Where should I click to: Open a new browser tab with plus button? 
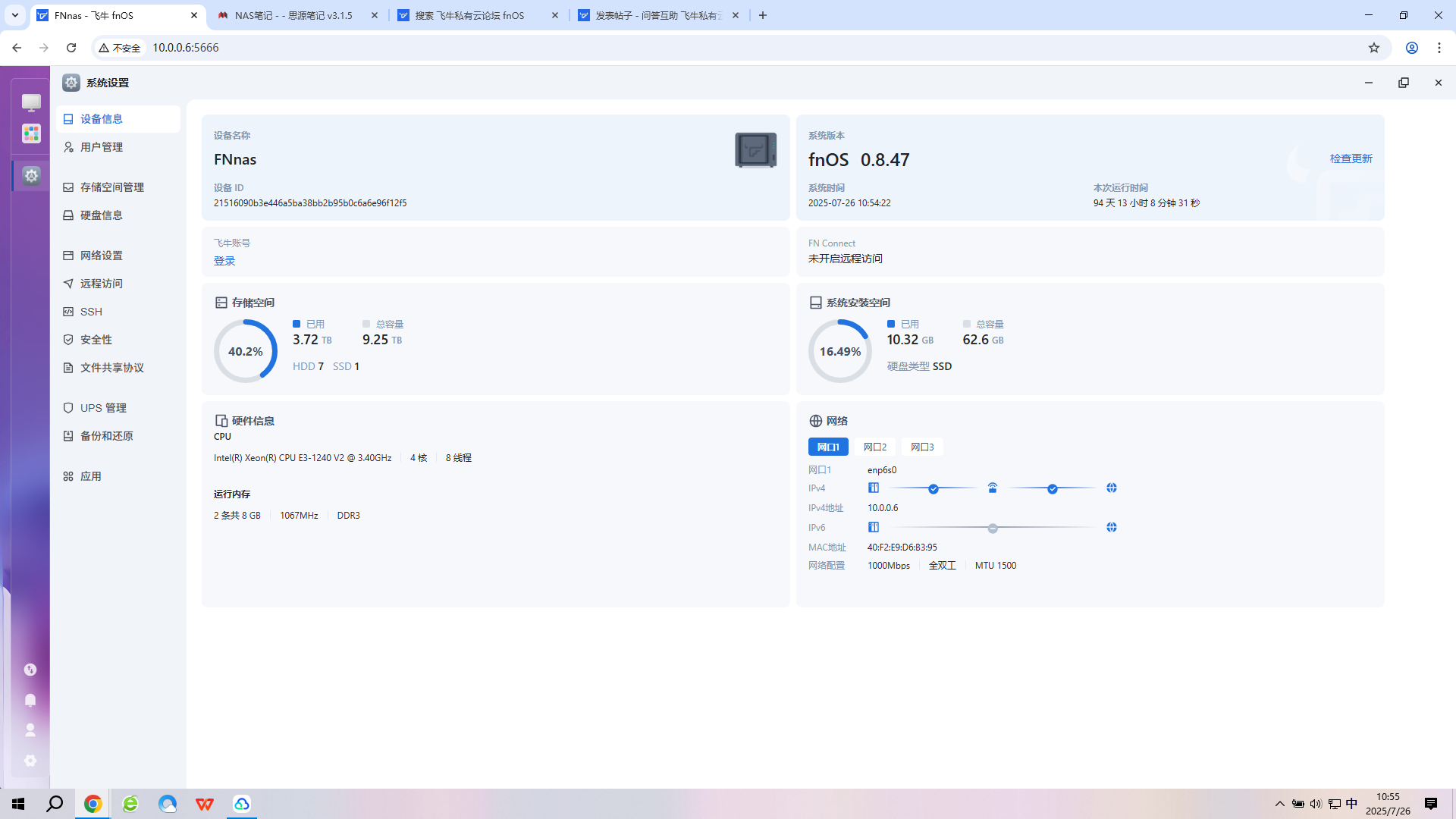click(x=763, y=15)
